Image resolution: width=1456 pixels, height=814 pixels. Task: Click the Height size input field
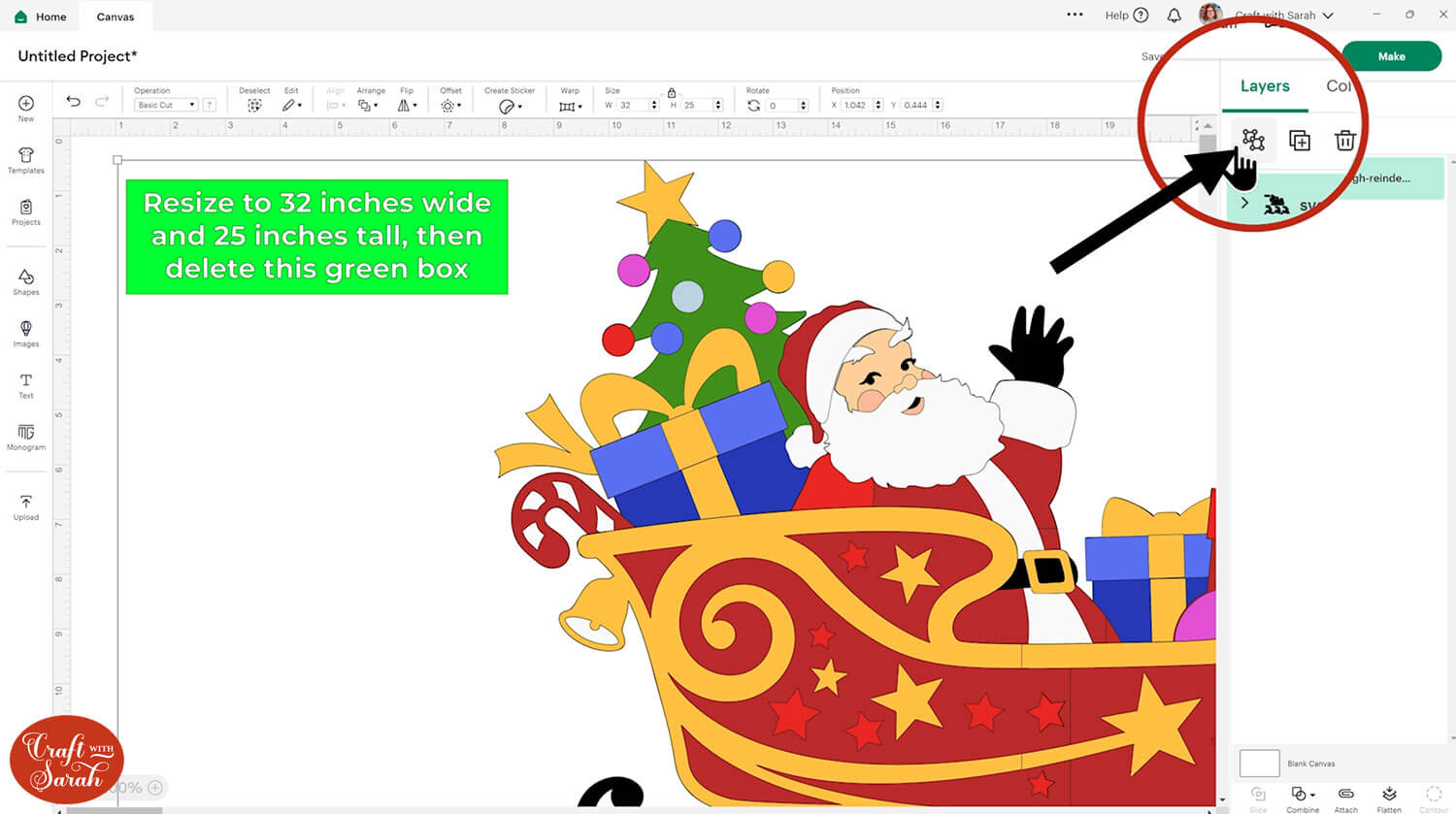tap(697, 105)
